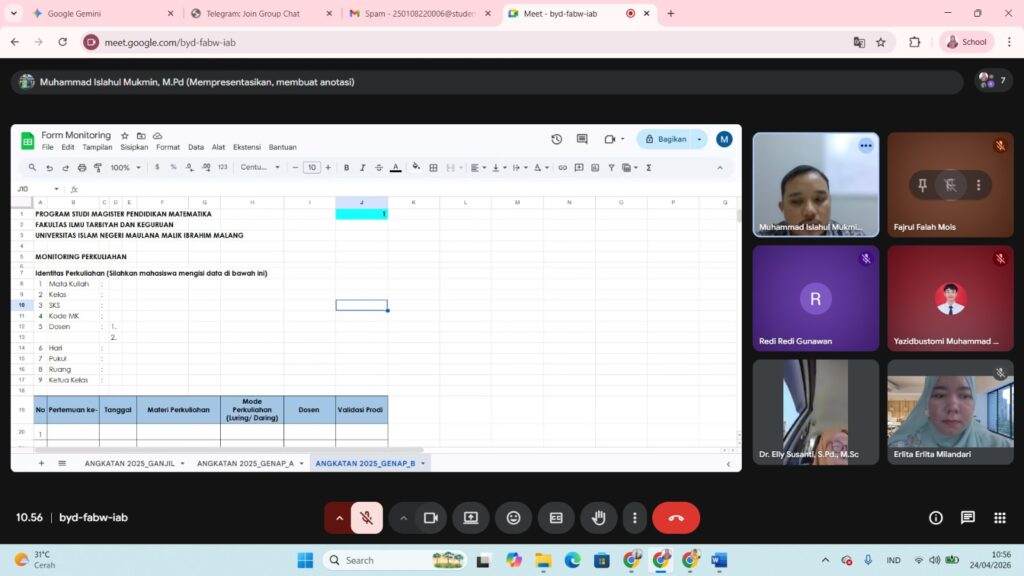
Task: Open more options three-dot menu in call bar
Action: click(x=634, y=518)
